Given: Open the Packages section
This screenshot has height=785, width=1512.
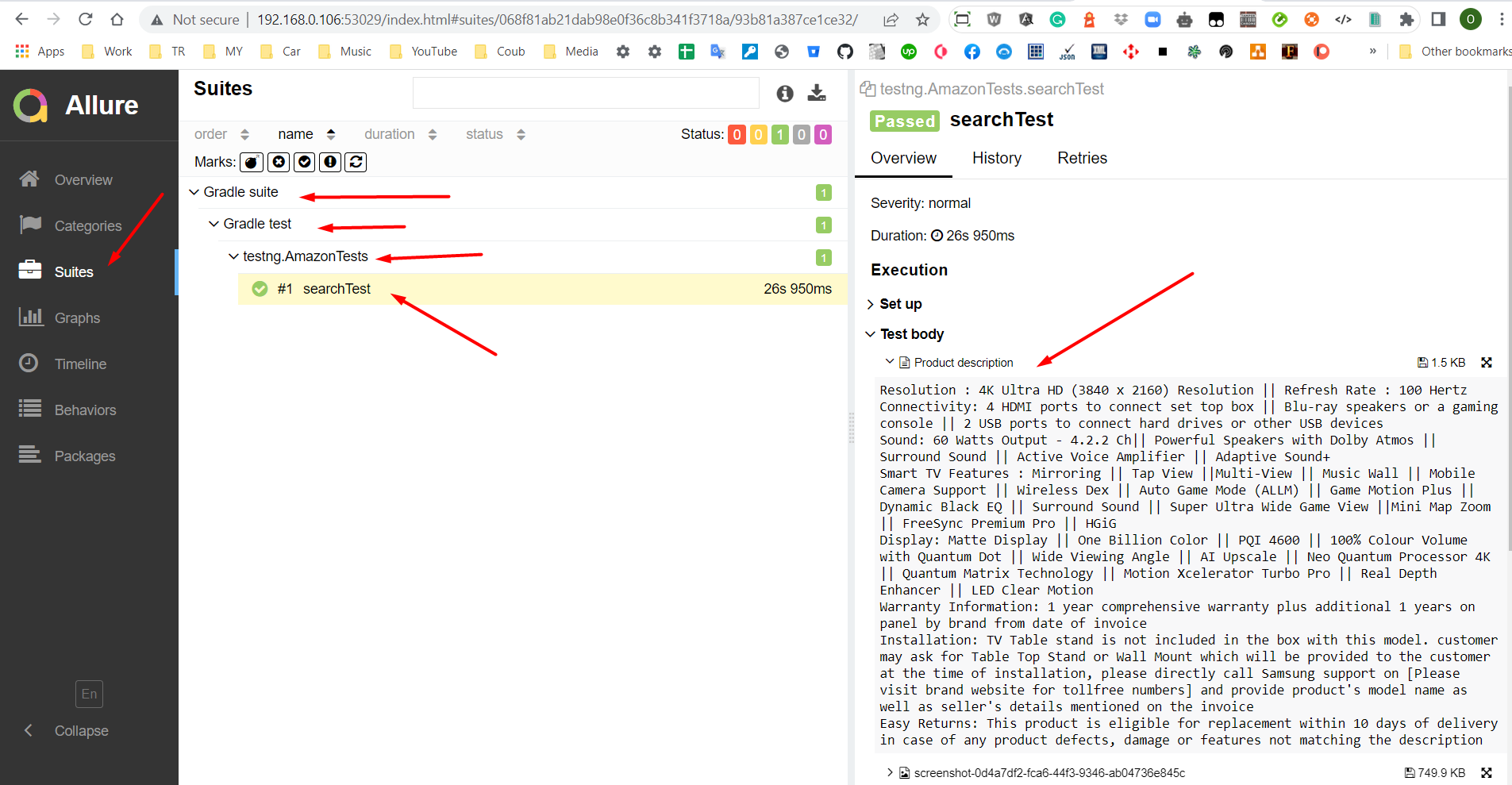Looking at the screenshot, I should (x=85, y=456).
